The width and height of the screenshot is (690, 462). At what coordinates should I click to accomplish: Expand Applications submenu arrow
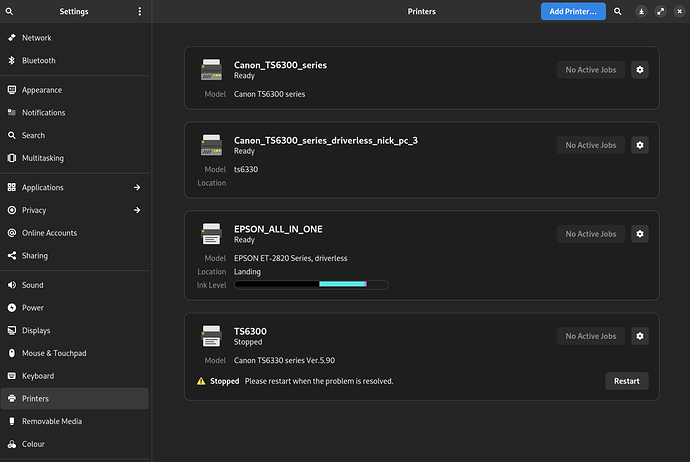tap(137, 187)
